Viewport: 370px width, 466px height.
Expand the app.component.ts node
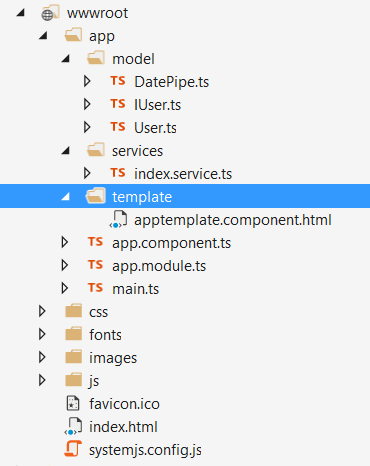tap(65, 242)
